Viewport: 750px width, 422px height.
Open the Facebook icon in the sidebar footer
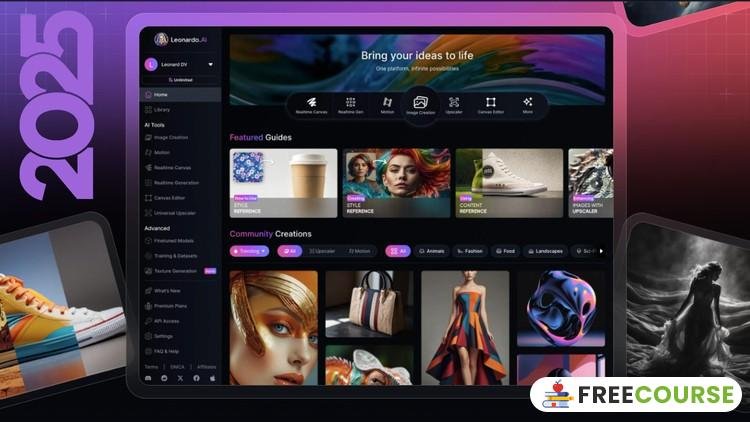[196, 378]
